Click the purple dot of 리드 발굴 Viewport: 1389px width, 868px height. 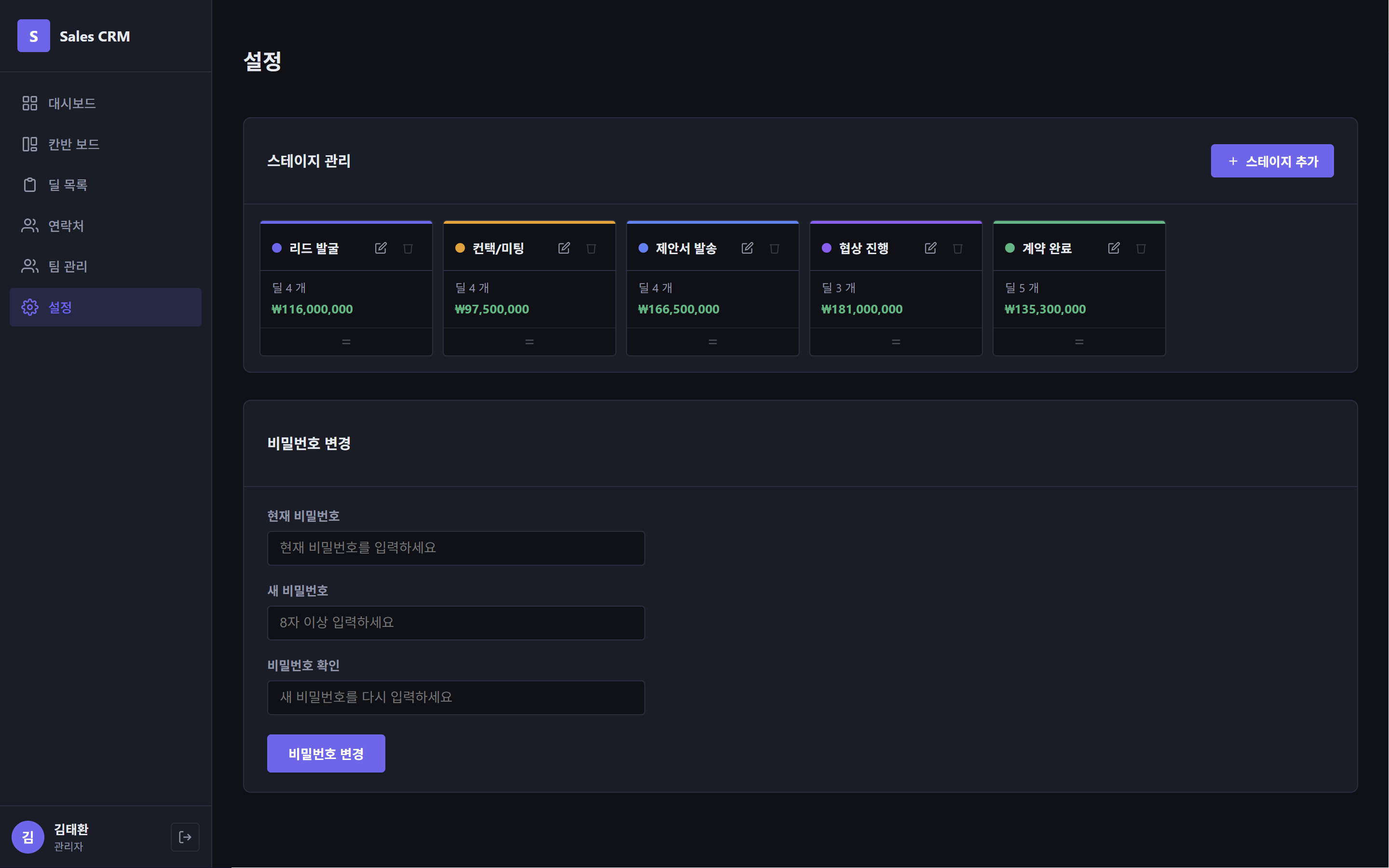point(277,248)
